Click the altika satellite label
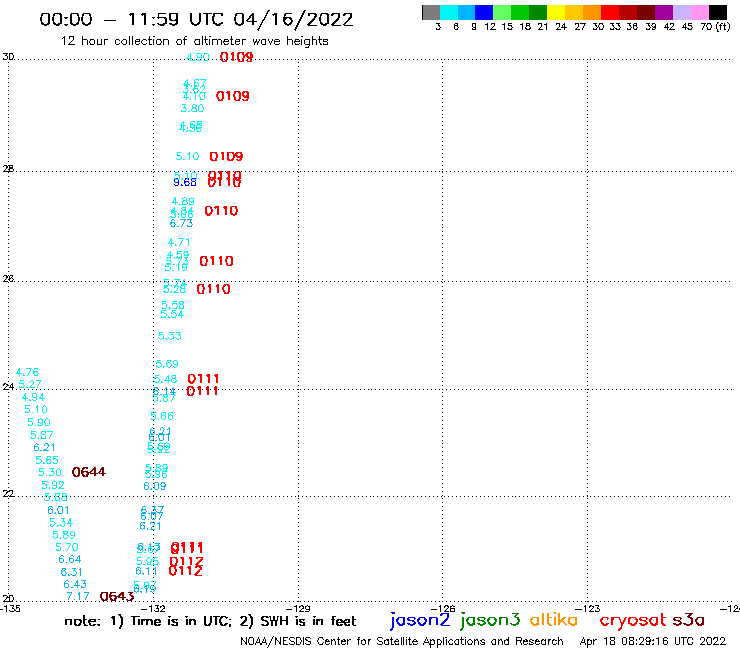The image size is (740, 650). point(554,620)
